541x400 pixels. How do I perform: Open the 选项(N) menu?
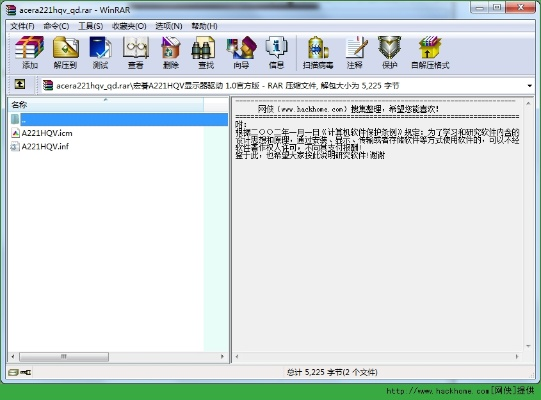point(169,26)
